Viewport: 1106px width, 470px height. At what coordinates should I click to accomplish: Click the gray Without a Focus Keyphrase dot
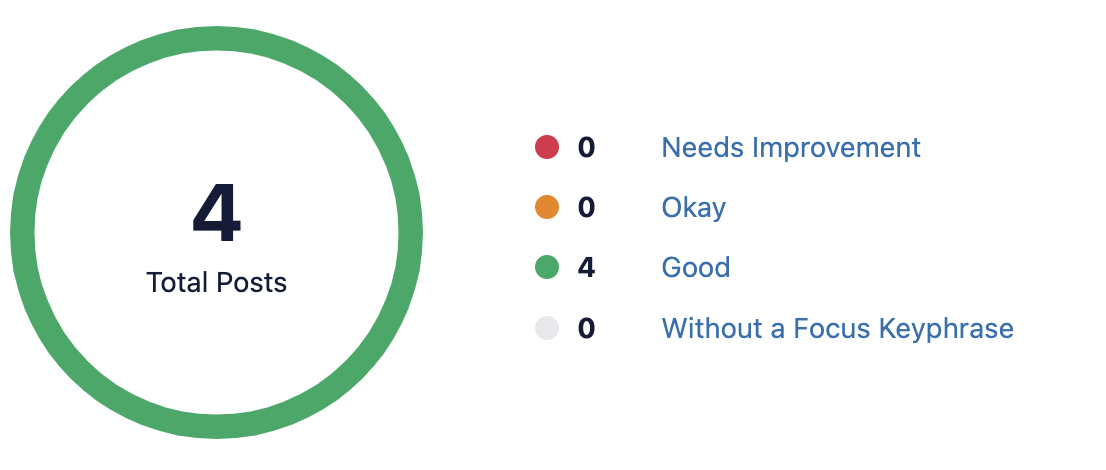tap(547, 328)
